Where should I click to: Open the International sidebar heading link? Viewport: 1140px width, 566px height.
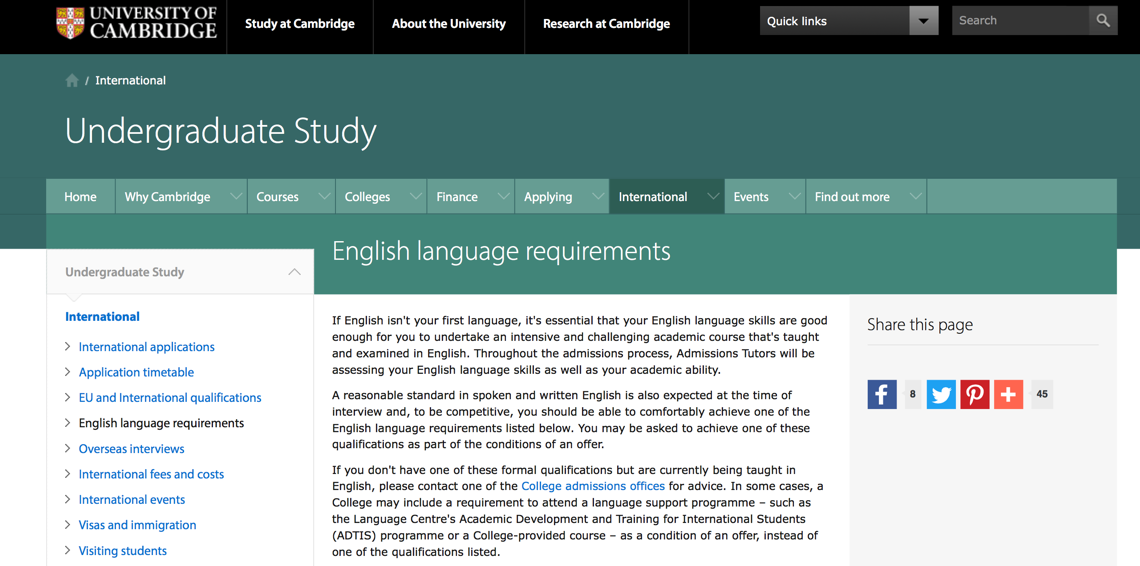pyautogui.click(x=103, y=316)
